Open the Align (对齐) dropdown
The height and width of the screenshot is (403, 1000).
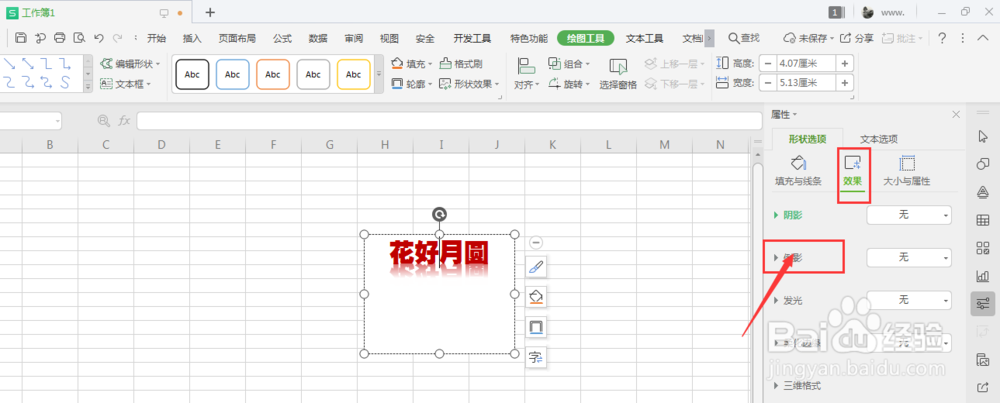(527, 73)
